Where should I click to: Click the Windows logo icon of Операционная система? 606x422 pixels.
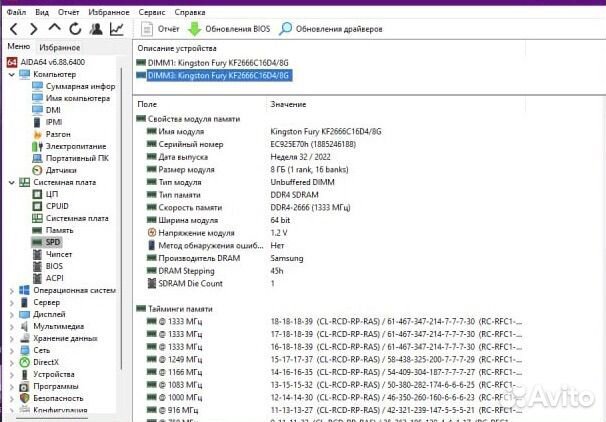(24, 290)
